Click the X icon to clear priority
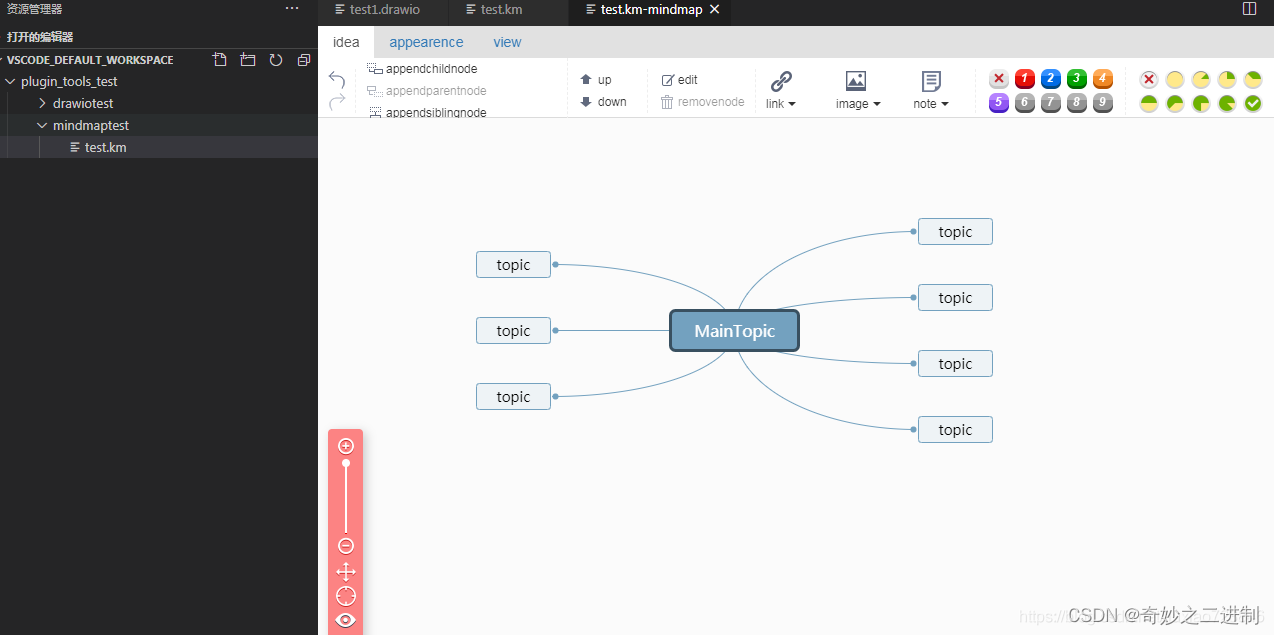 [x=998, y=78]
